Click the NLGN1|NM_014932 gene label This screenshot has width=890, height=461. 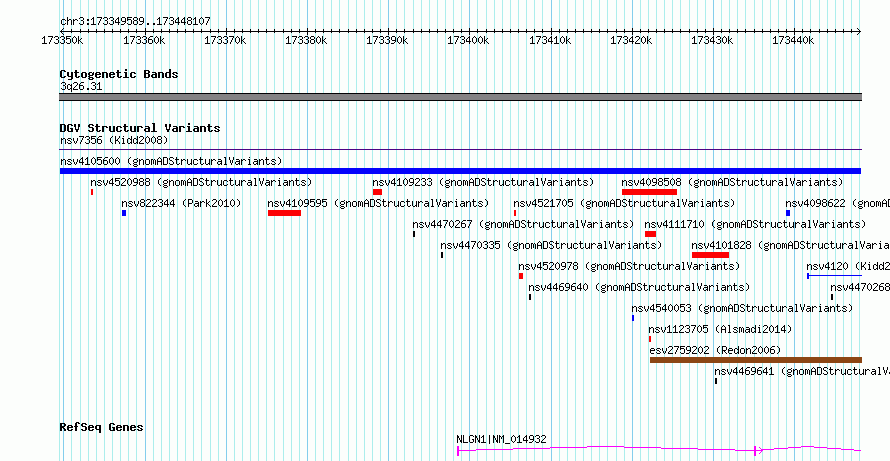pos(501,439)
